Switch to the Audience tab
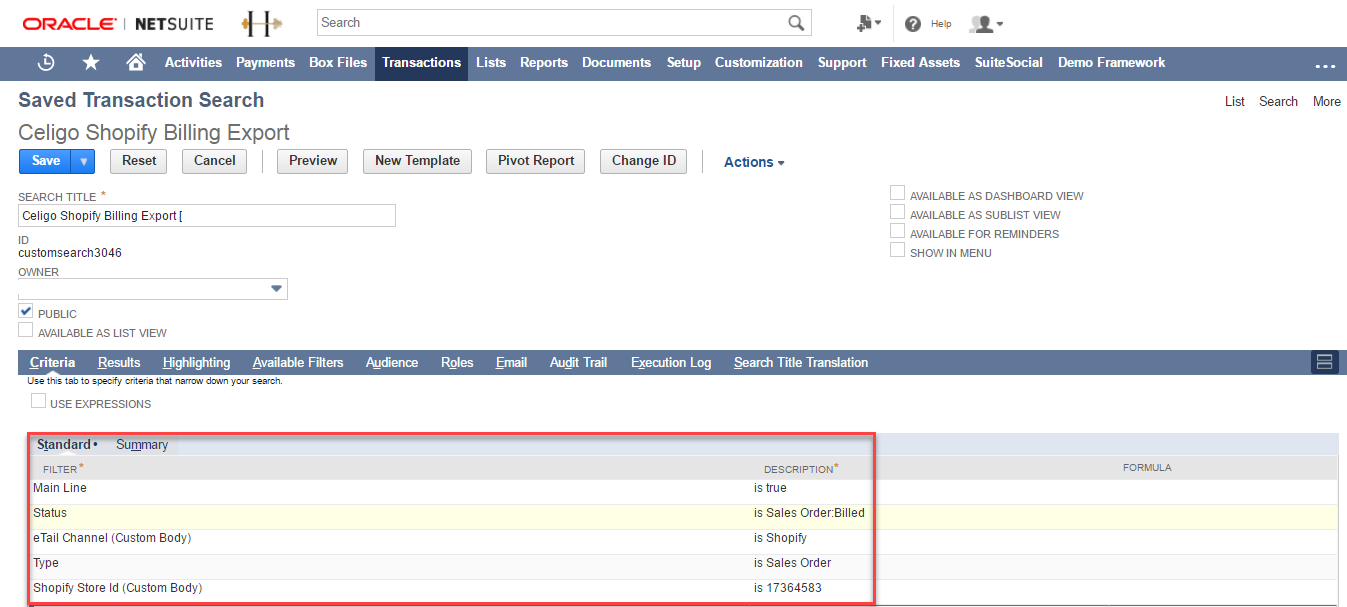This screenshot has width=1347, height=607. click(x=392, y=362)
